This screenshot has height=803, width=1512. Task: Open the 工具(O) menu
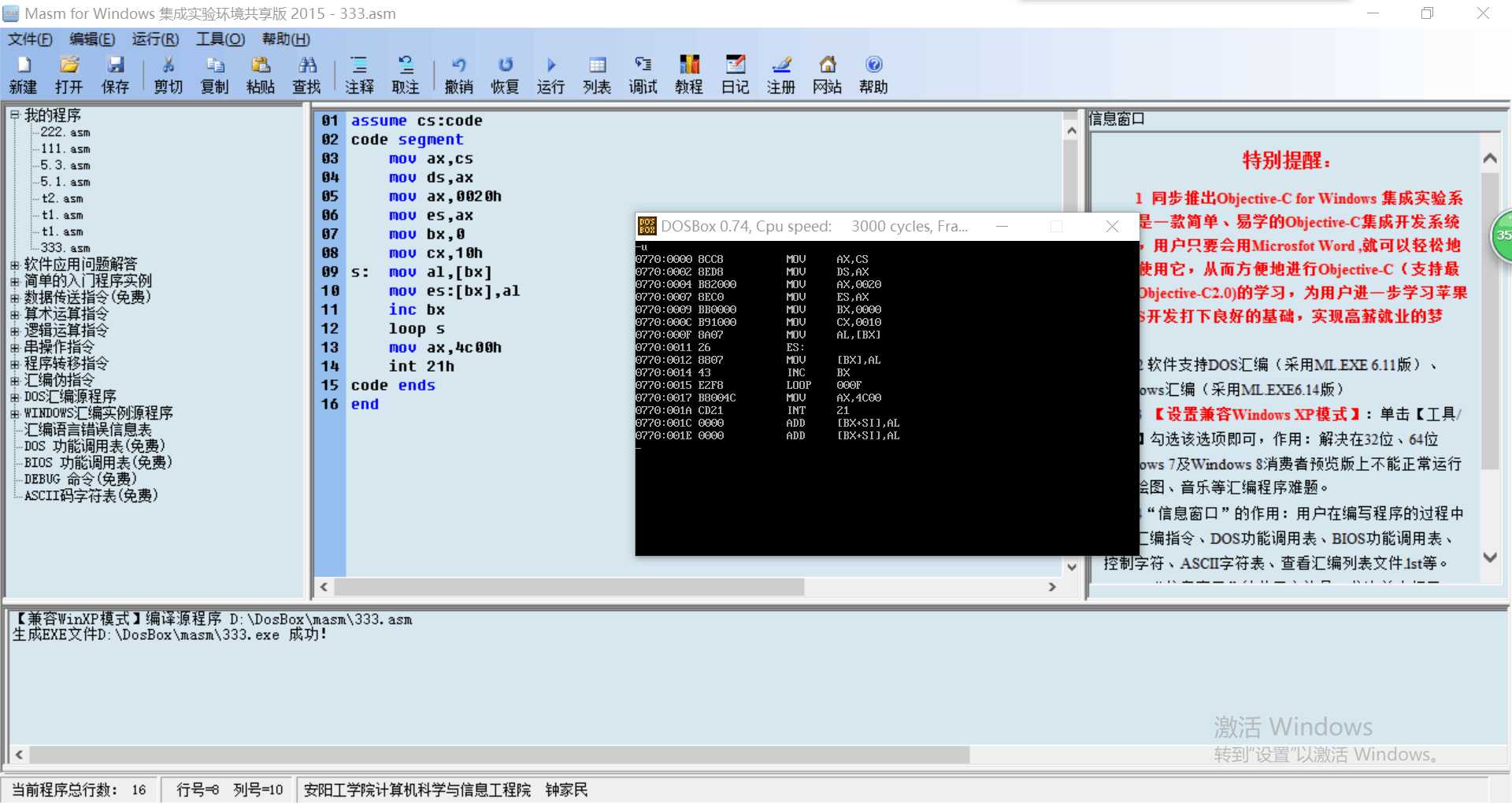(220, 39)
